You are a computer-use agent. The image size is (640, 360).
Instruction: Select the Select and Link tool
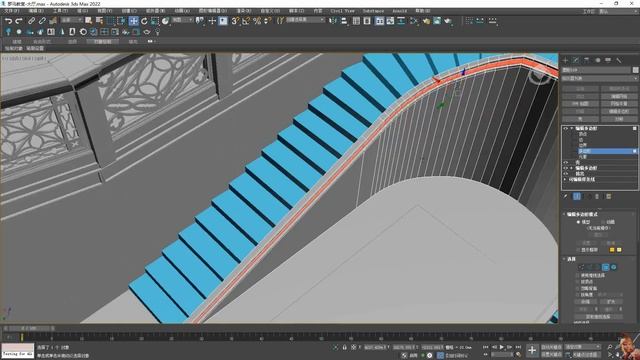click(31, 21)
